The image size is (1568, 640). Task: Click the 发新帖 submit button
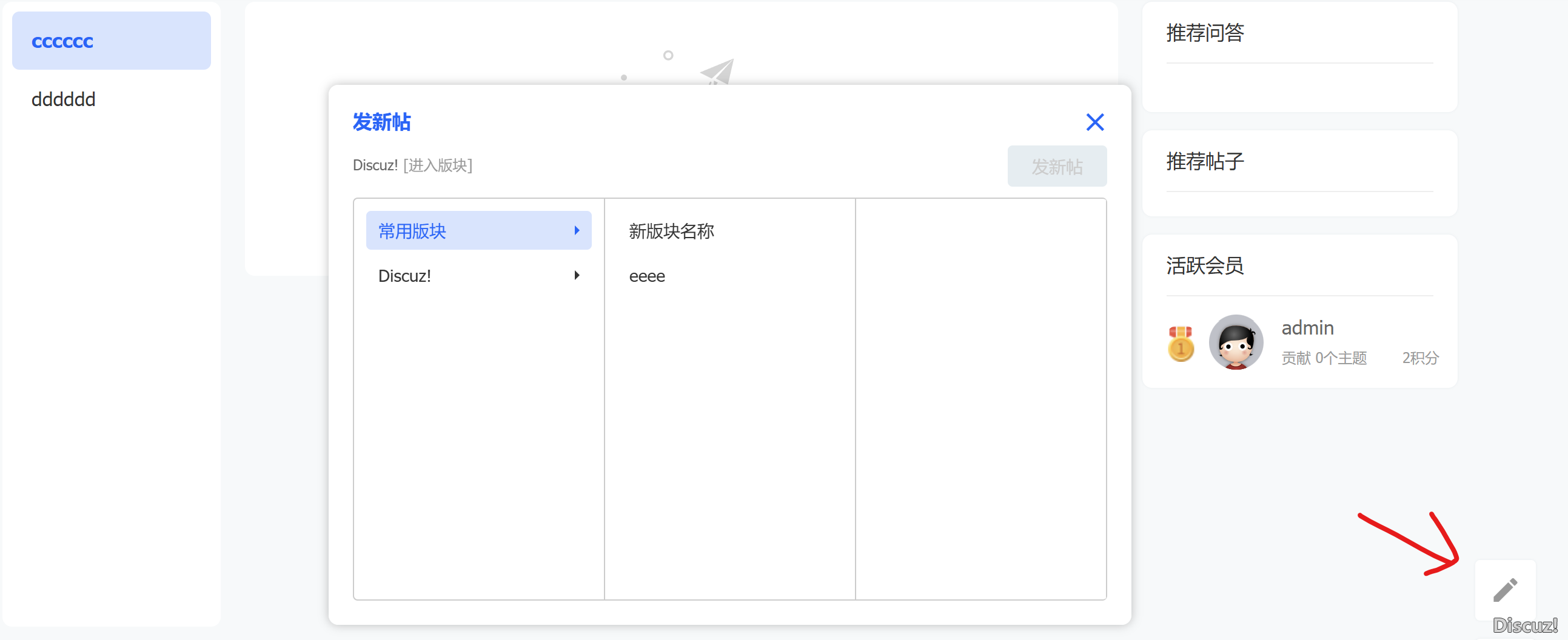tap(1057, 166)
